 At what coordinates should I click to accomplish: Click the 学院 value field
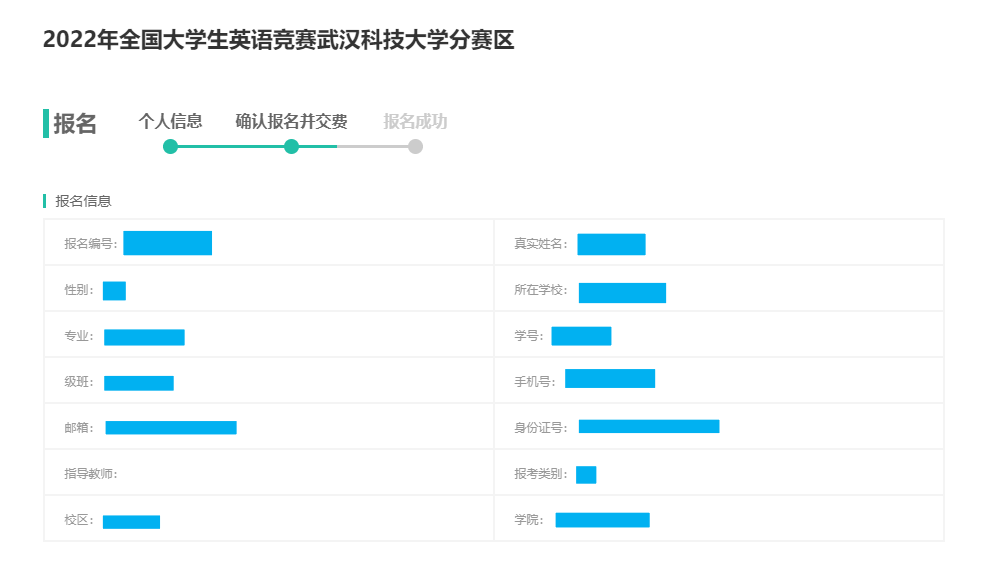pos(602,520)
